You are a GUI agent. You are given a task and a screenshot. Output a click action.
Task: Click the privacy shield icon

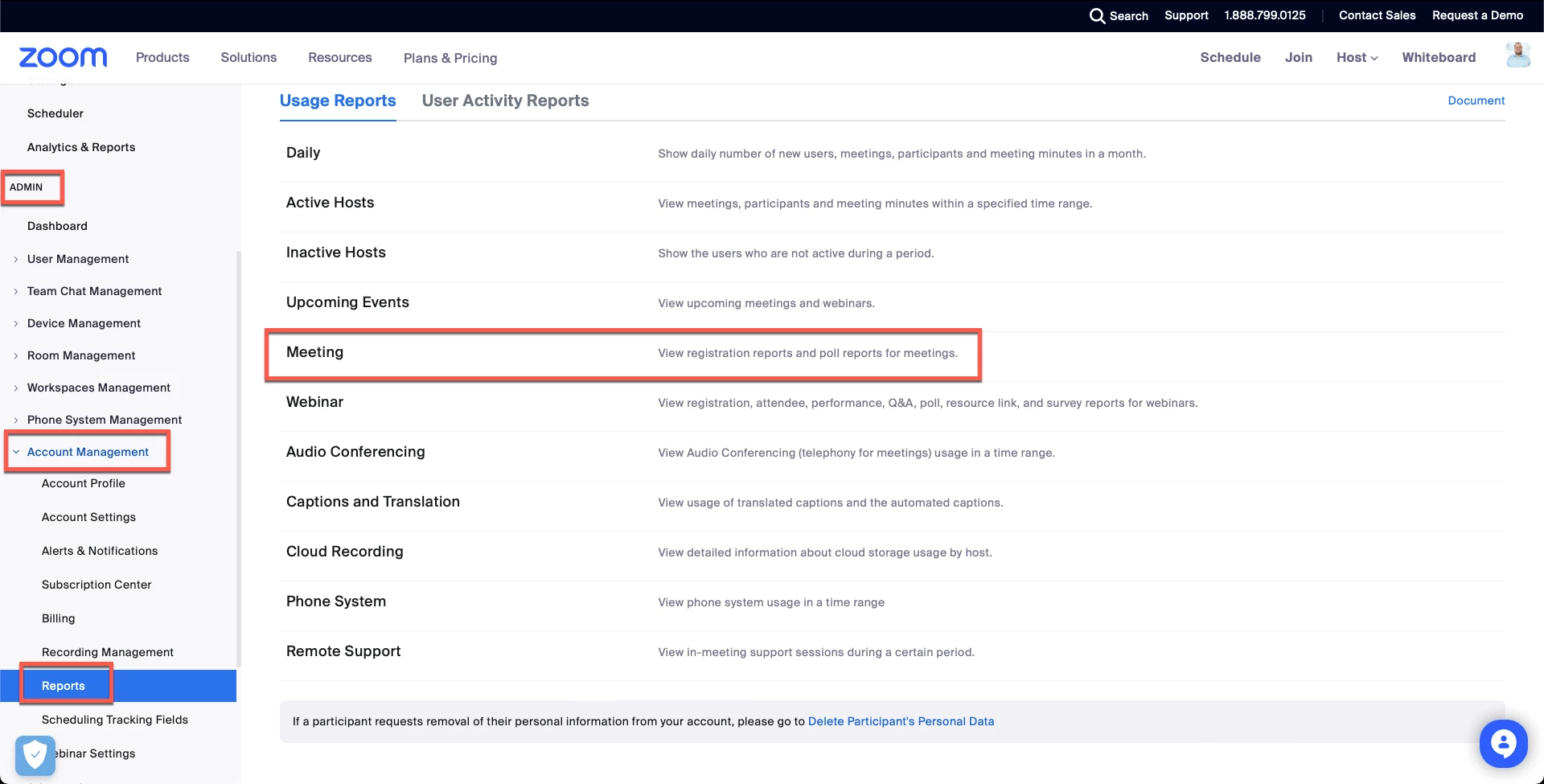click(35, 755)
